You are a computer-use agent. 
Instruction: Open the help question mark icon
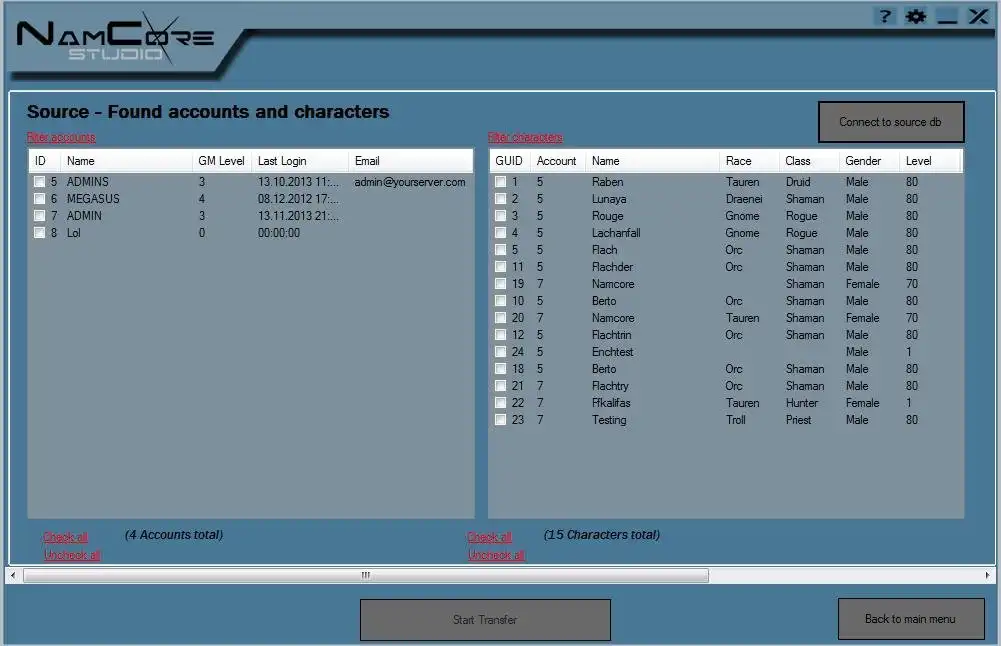[x=885, y=16]
